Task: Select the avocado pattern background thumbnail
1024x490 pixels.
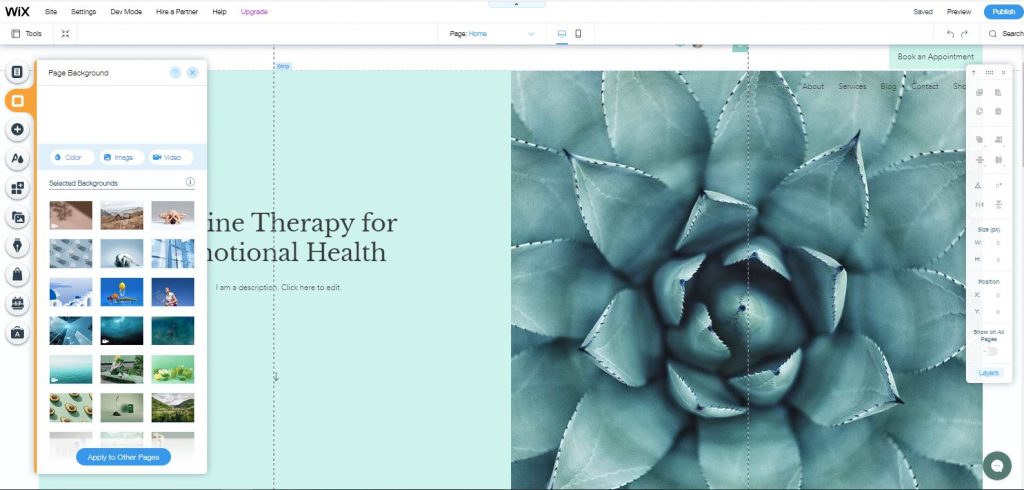Action: [x=71, y=407]
